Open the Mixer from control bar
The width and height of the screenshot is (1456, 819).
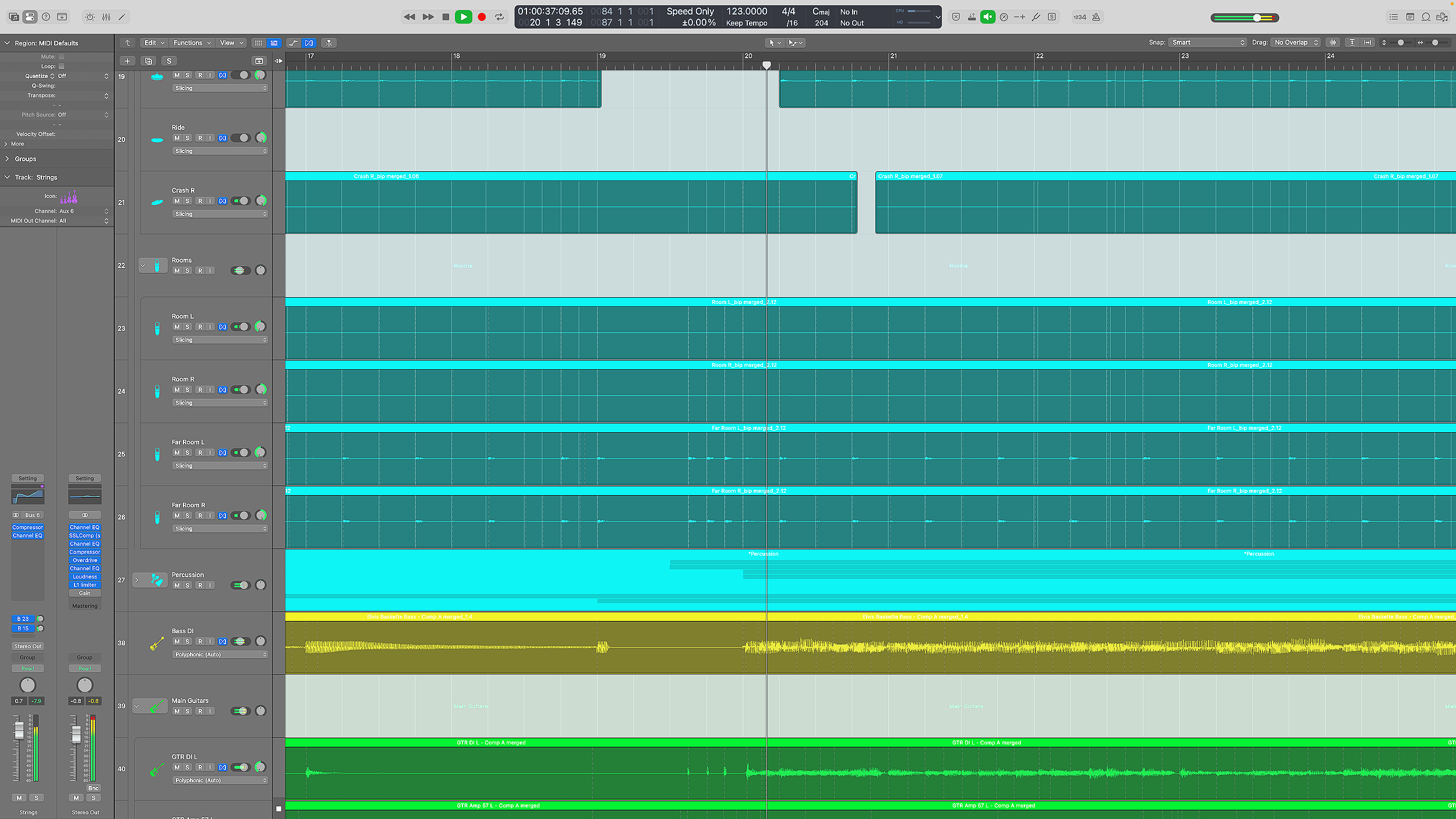tap(106, 17)
